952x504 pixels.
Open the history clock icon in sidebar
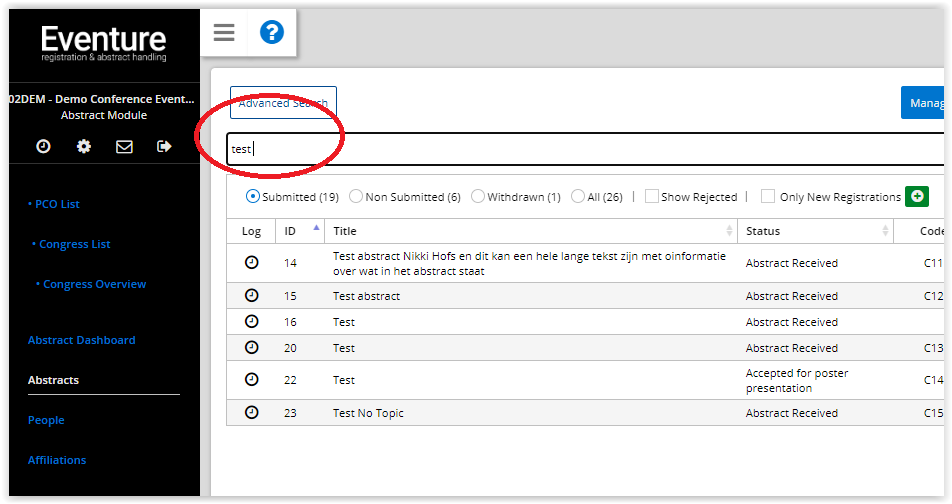pos(43,146)
